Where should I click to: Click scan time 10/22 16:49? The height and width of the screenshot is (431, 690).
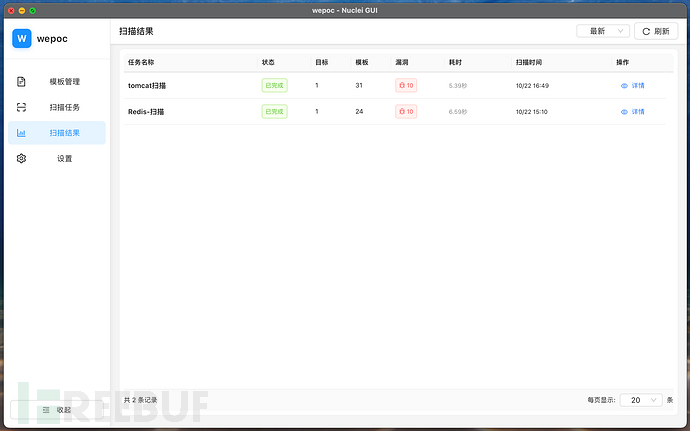coord(532,85)
